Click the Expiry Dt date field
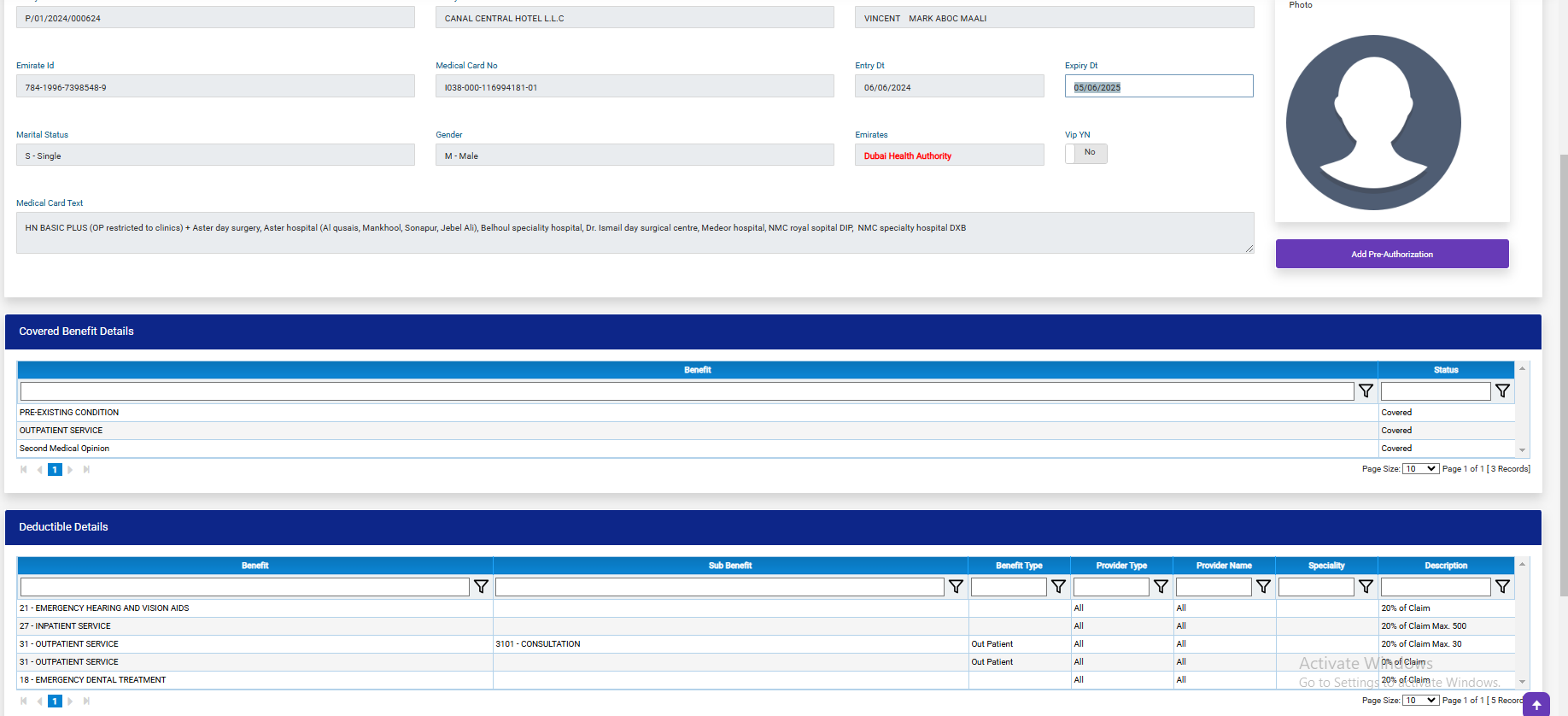 coord(1158,86)
